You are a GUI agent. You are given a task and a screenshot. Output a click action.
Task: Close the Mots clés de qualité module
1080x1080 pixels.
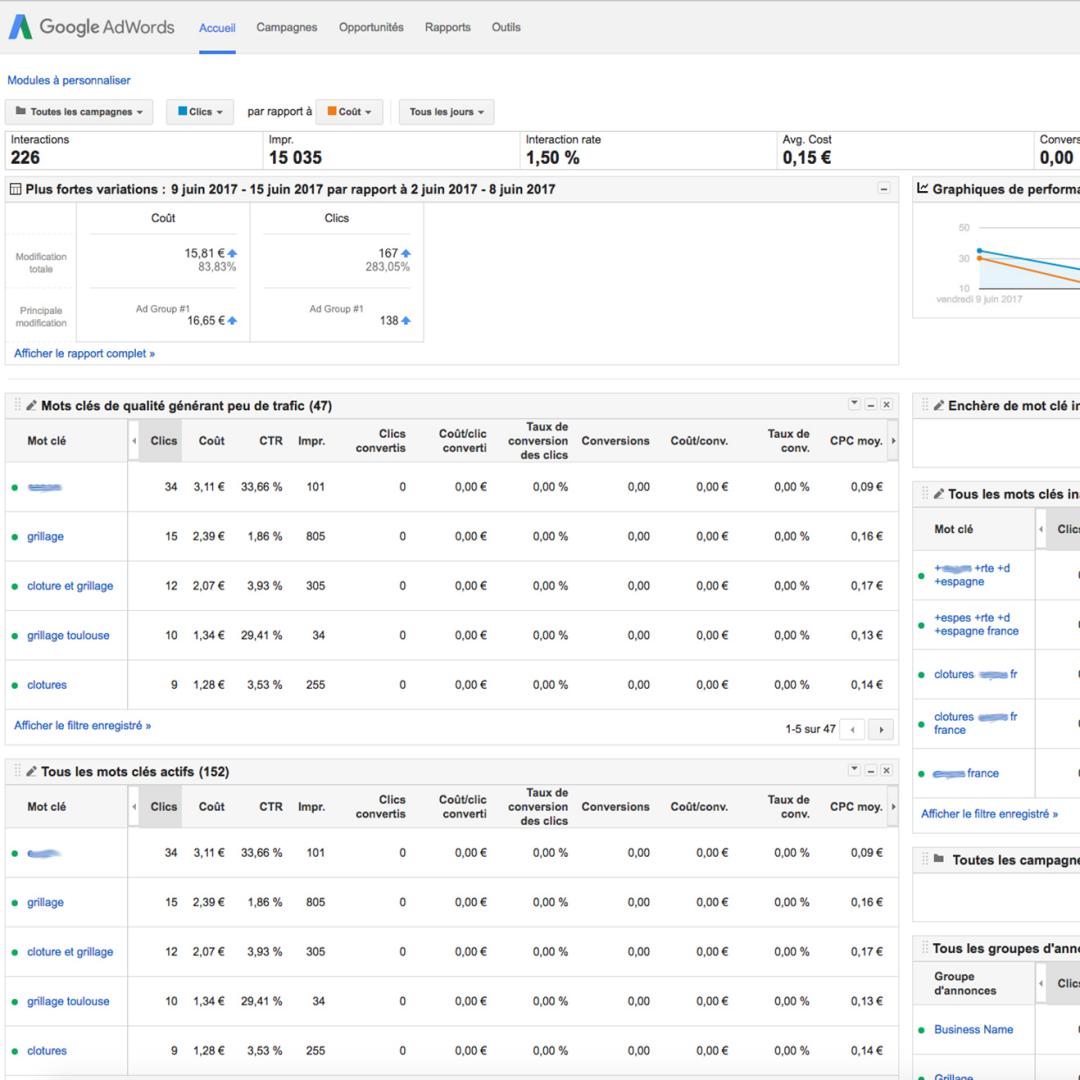(887, 405)
